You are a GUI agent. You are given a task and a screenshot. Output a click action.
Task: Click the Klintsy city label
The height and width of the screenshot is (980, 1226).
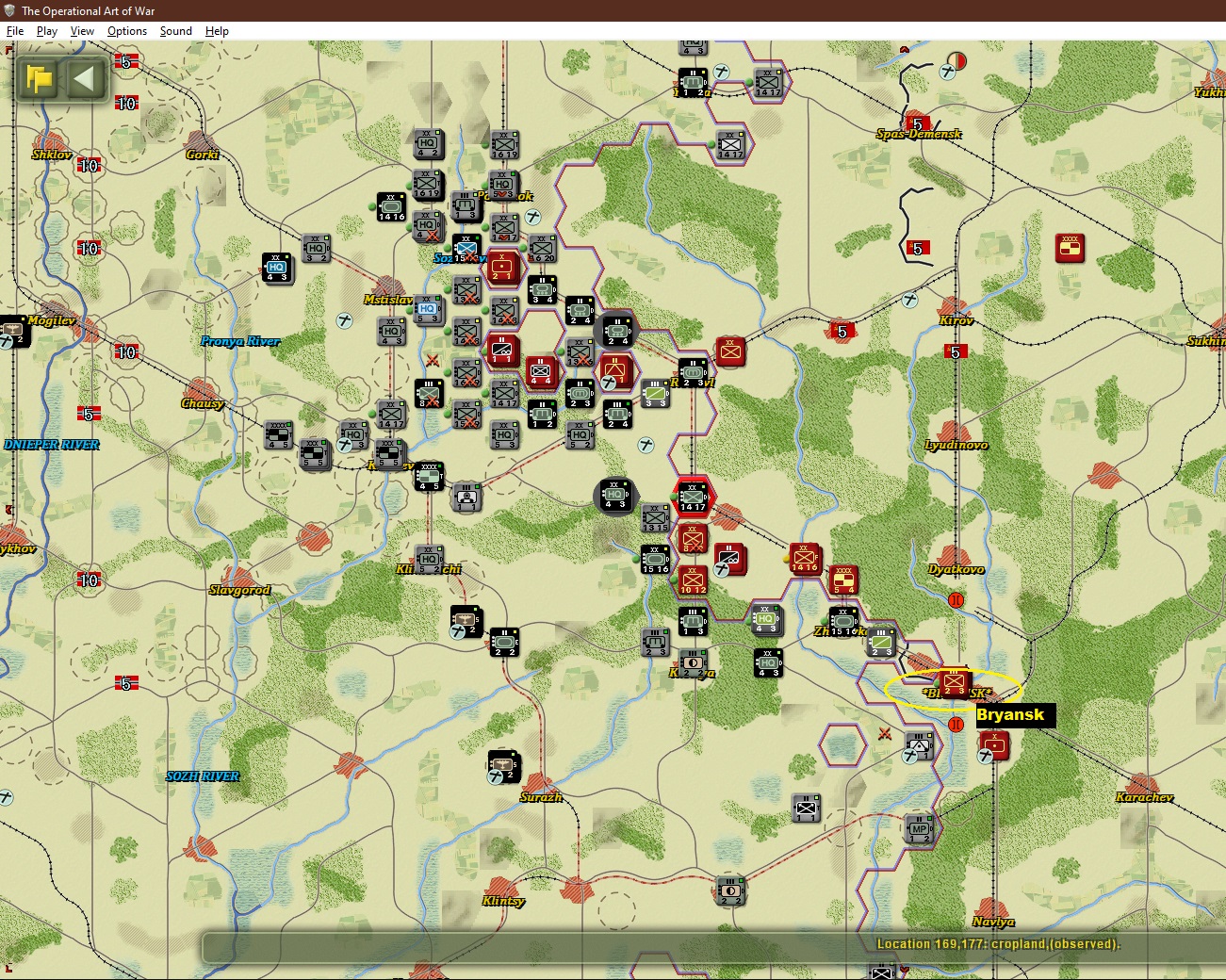tap(503, 901)
